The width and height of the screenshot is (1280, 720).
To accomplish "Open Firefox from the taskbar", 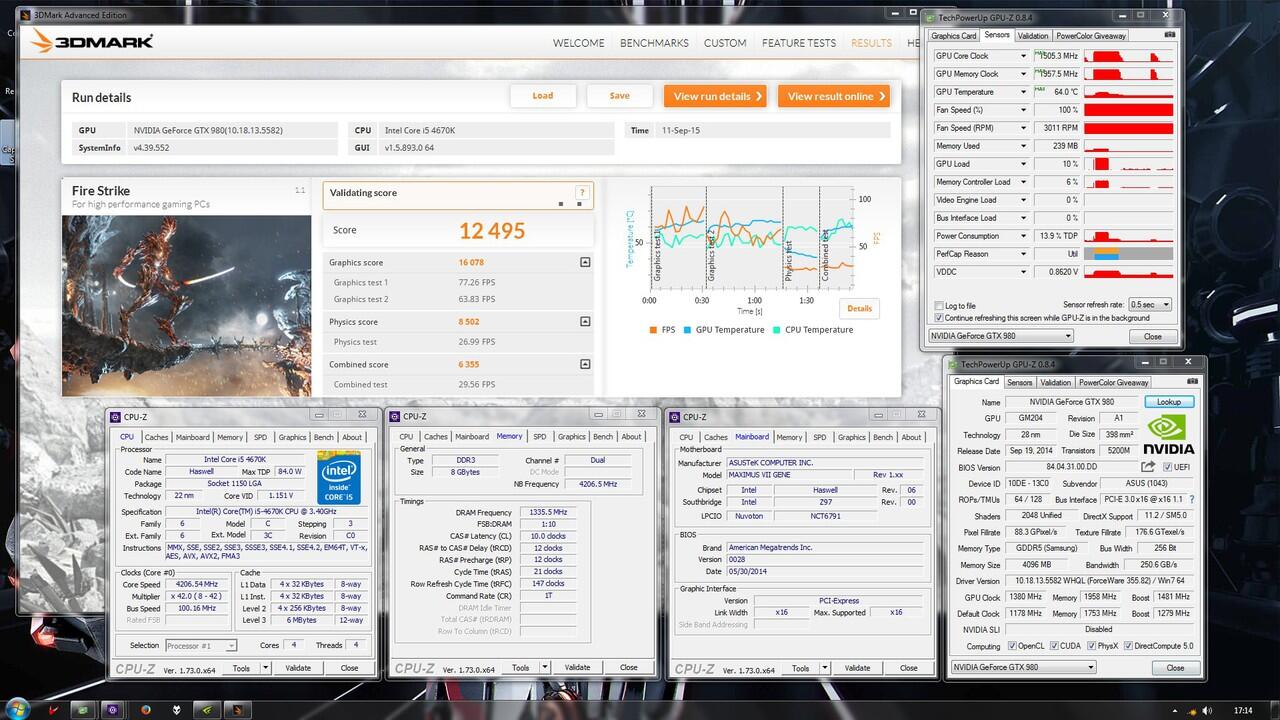I will 145,710.
